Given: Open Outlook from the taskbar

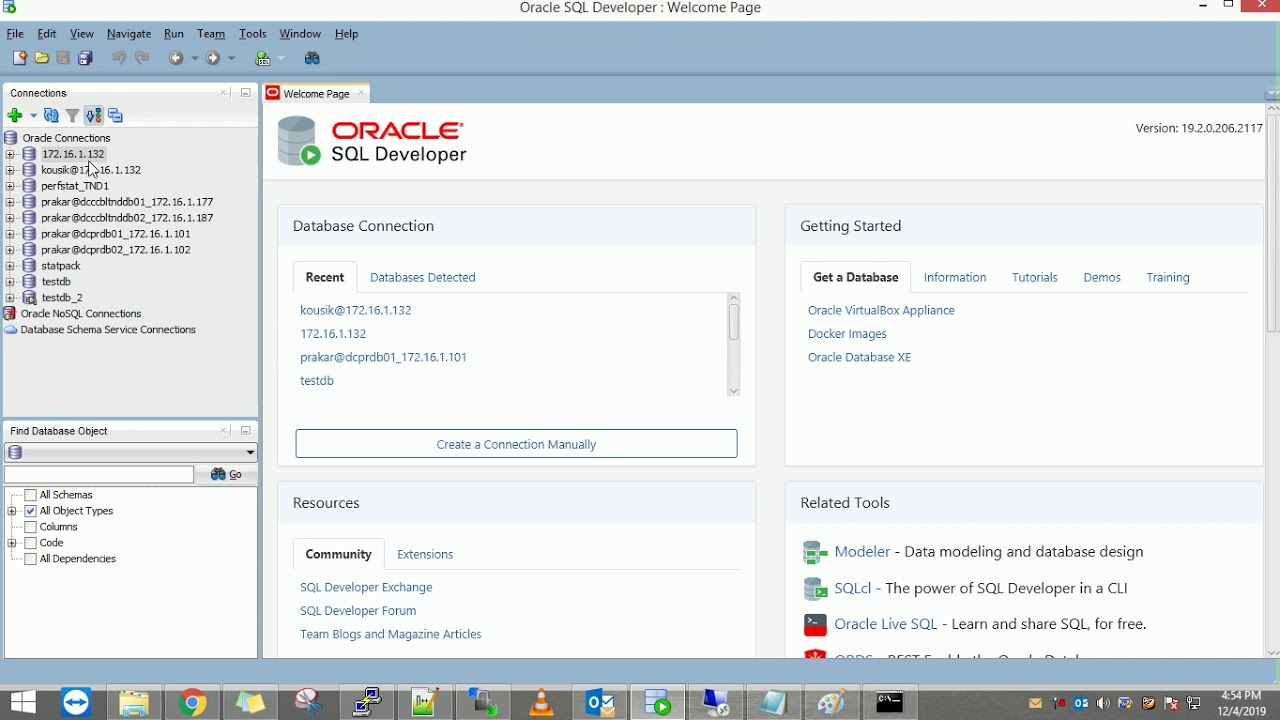Looking at the screenshot, I should click(601, 703).
